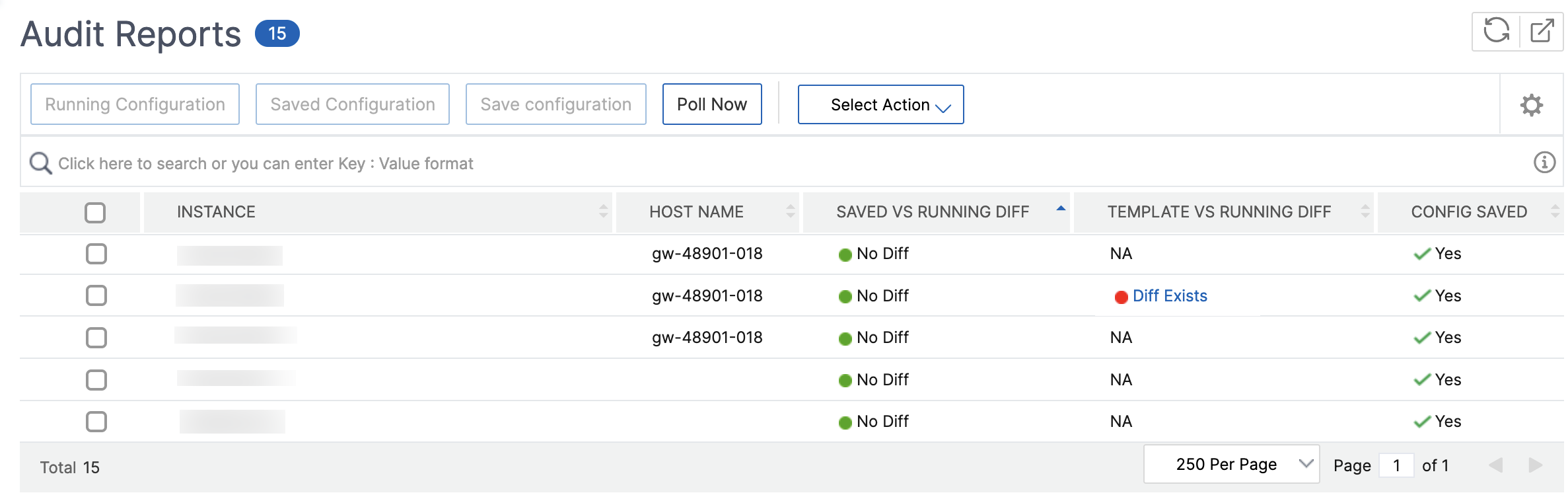
Task: Sort by the INSTANCE column arrows
Action: click(603, 211)
